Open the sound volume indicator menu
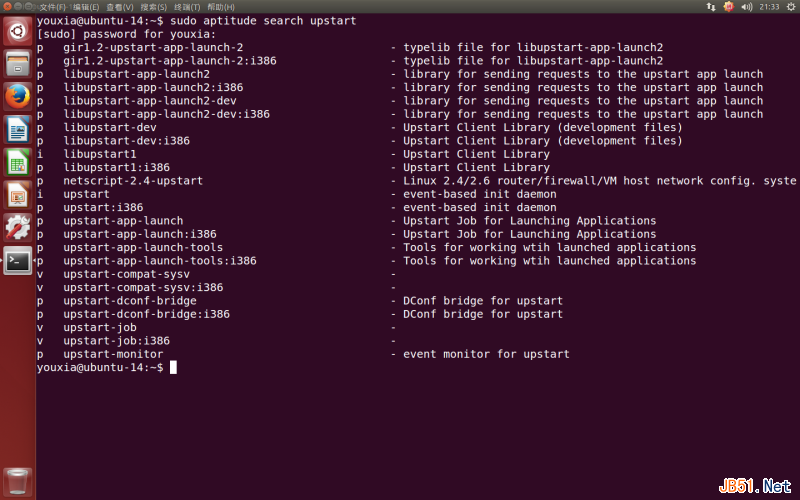800x500 pixels. click(746, 7)
